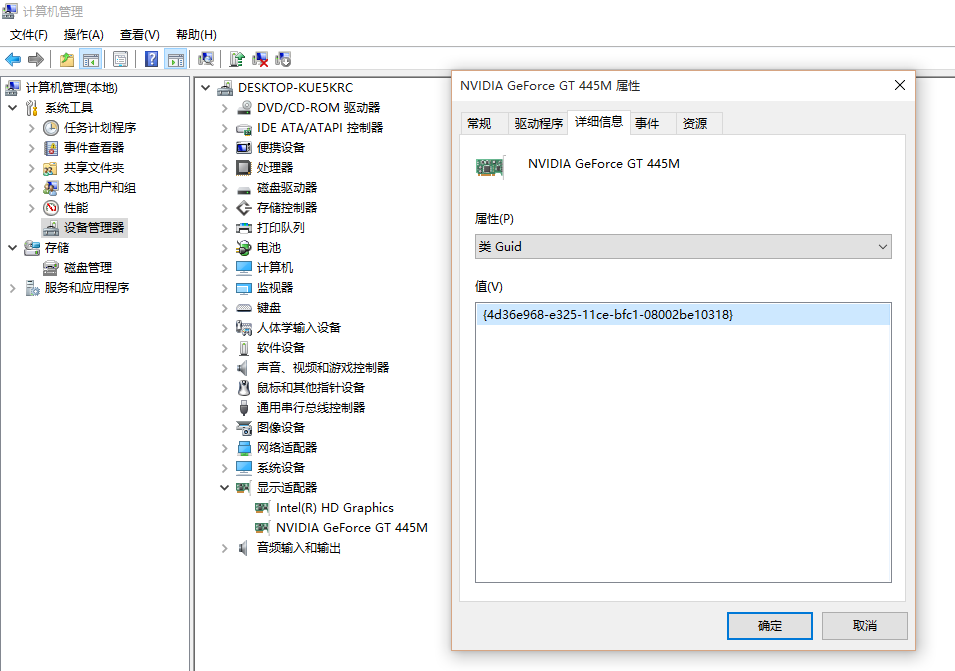955x671 pixels.
Task: Open 帮助(H) menu
Action: click(196, 35)
